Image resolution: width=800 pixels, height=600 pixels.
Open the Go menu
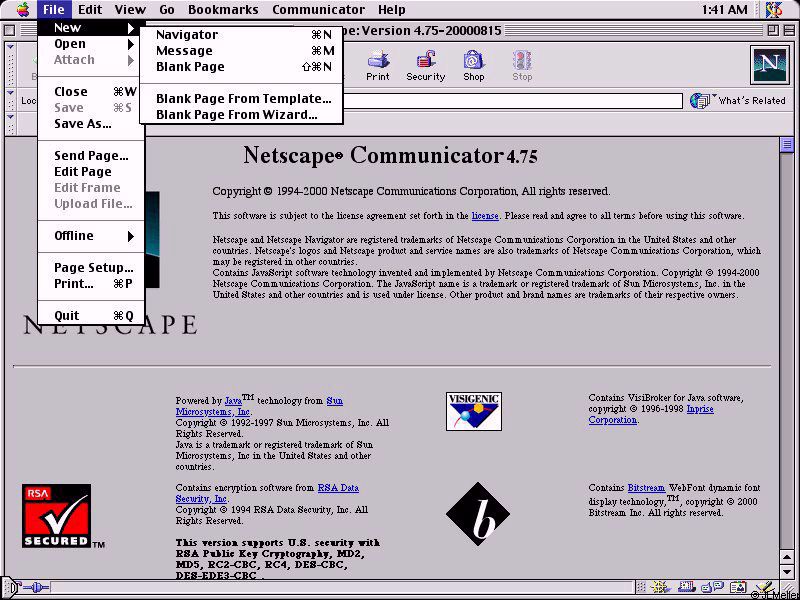pyautogui.click(x=167, y=9)
